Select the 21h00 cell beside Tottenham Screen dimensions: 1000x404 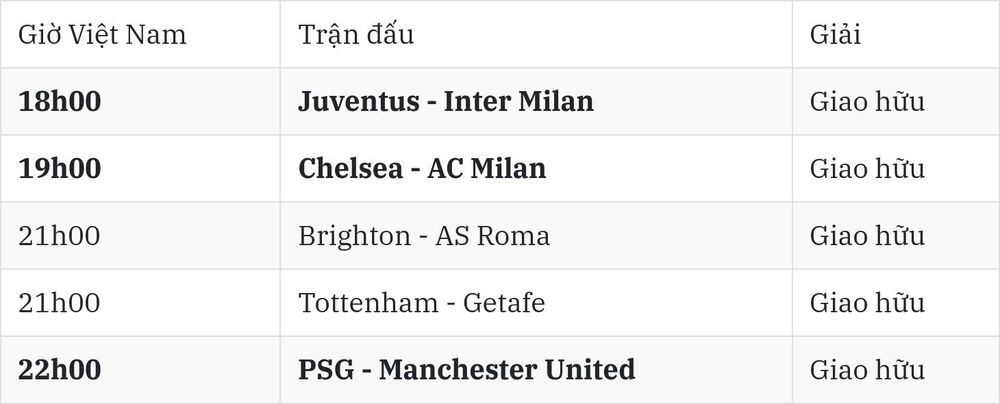click(59, 303)
